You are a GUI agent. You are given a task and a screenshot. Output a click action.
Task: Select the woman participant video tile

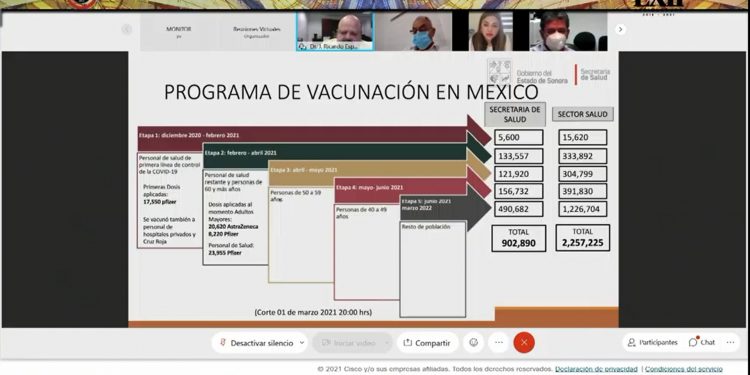(490, 32)
